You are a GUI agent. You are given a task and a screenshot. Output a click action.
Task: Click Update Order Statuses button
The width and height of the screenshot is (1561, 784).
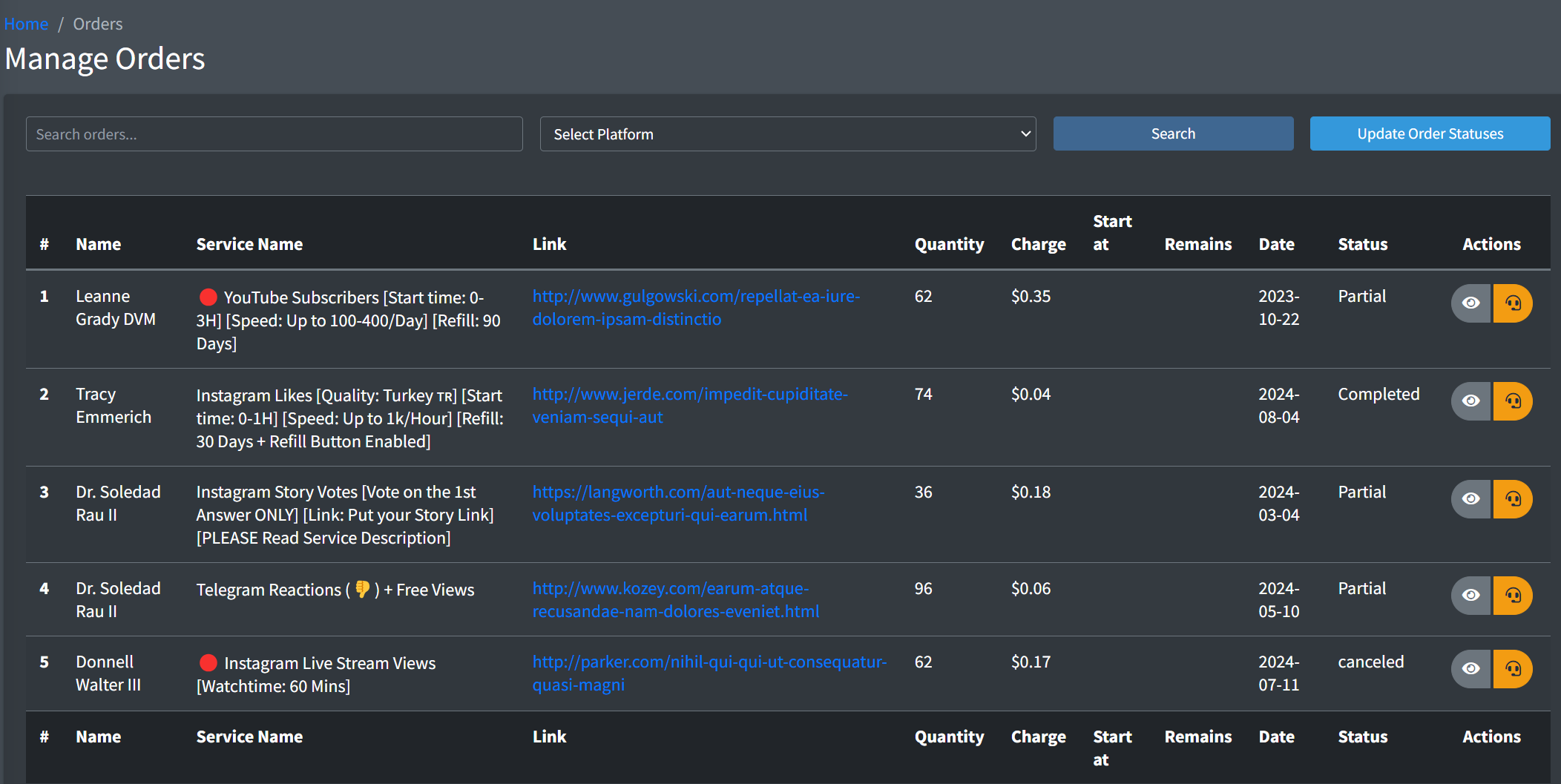tap(1430, 134)
